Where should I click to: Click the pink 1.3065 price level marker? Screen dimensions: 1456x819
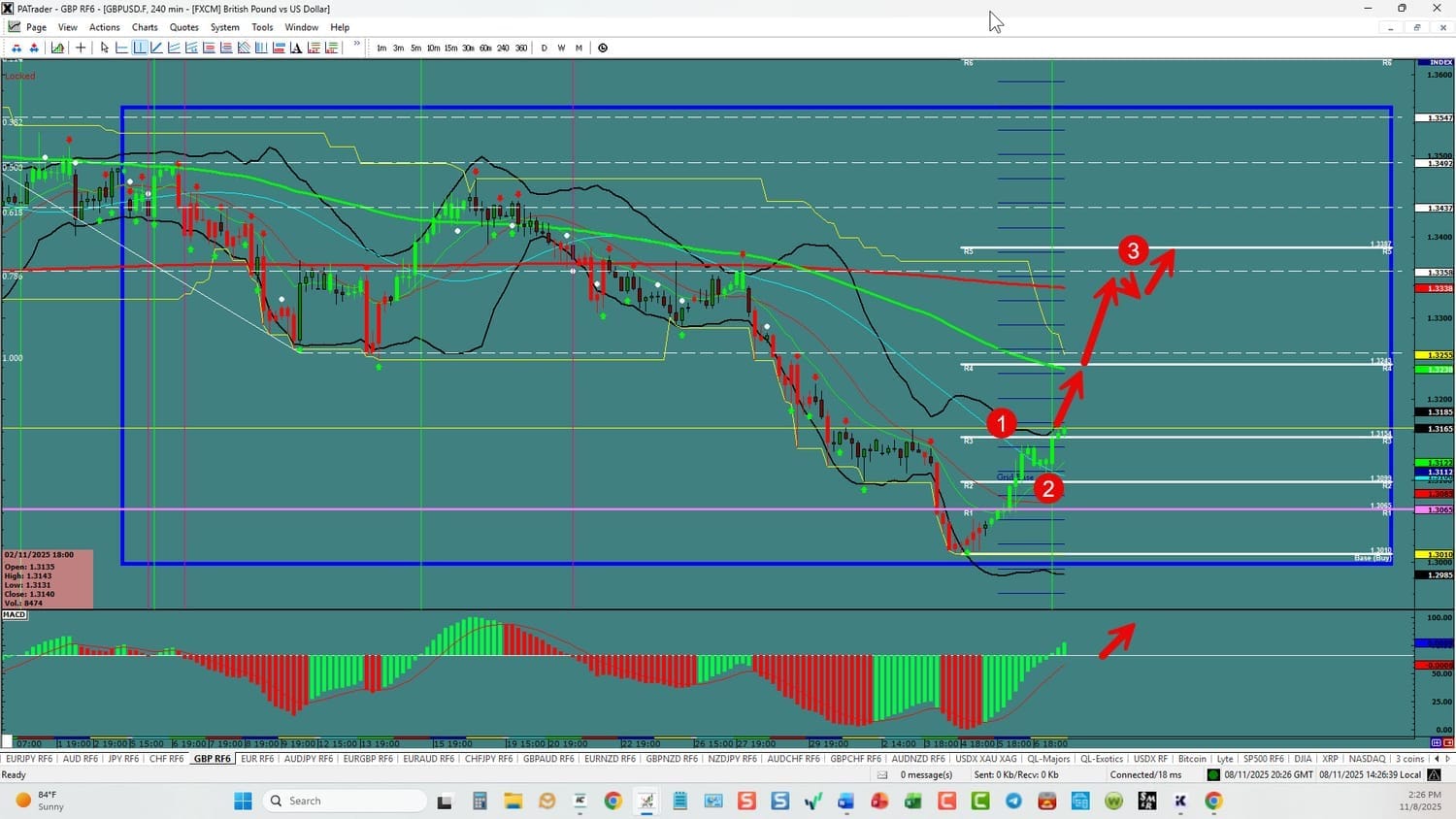tap(1439, 509)
